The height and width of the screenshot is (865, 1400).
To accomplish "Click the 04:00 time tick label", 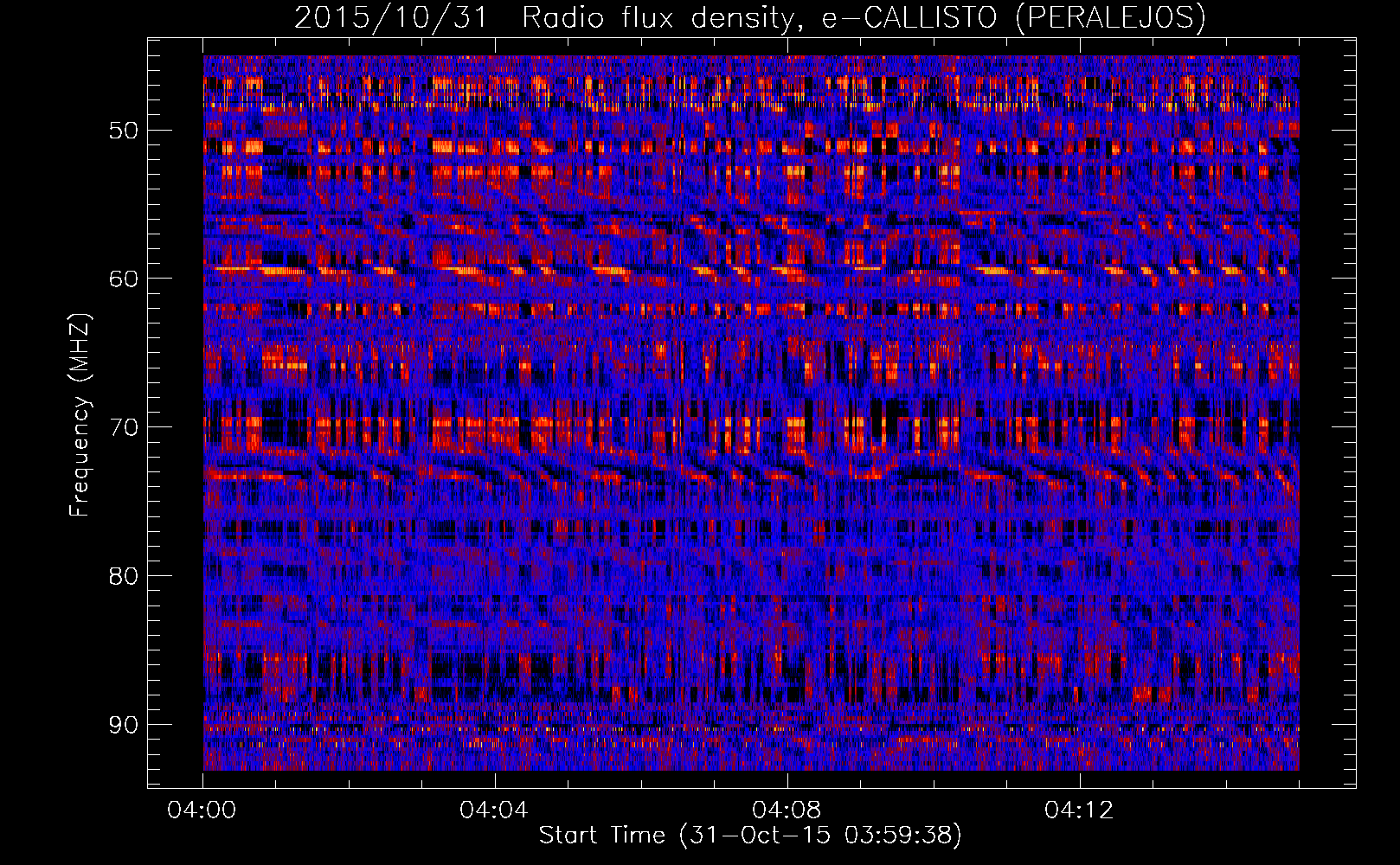I will 202,811.
